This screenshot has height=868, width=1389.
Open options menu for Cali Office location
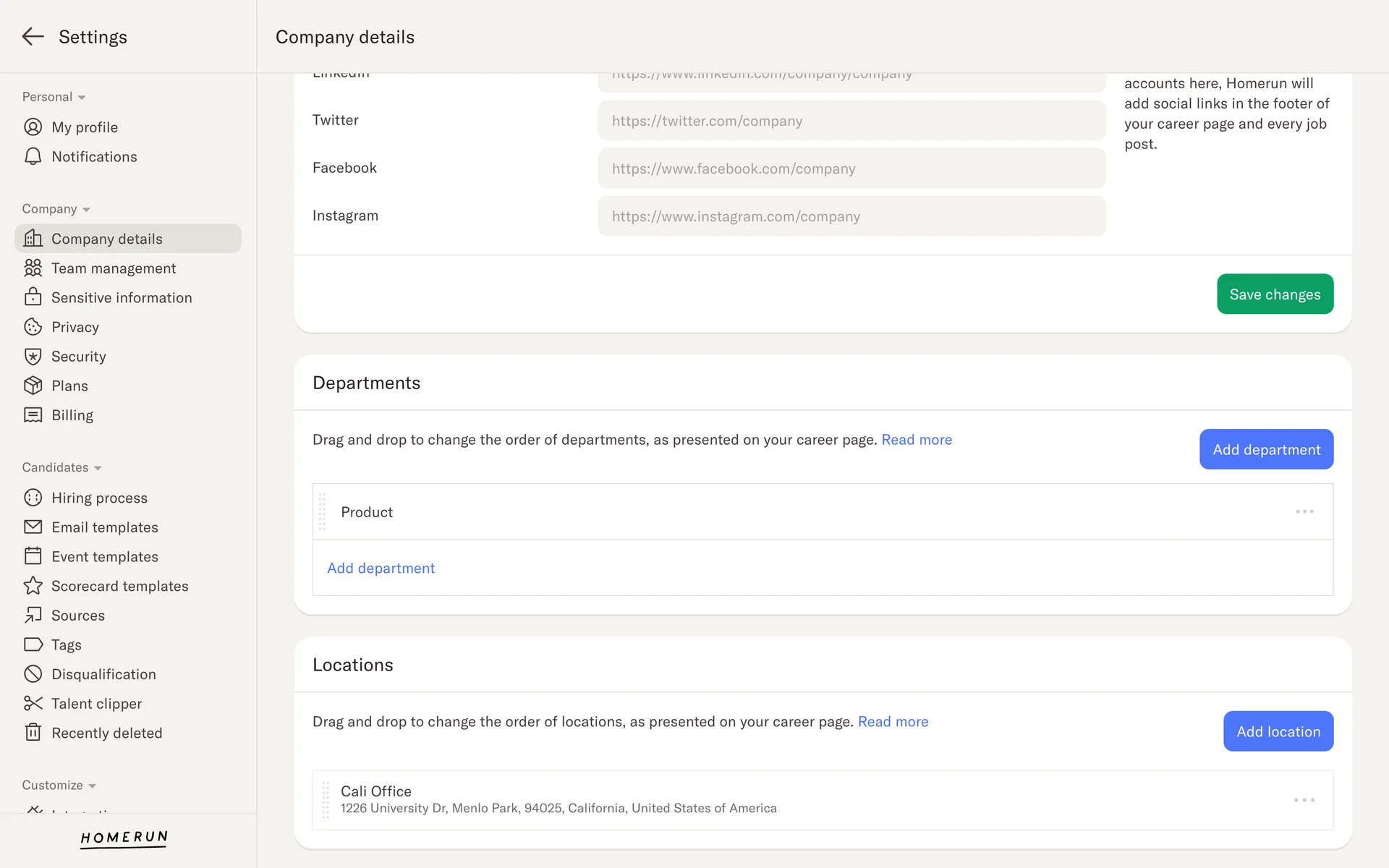coord(1304,800)
